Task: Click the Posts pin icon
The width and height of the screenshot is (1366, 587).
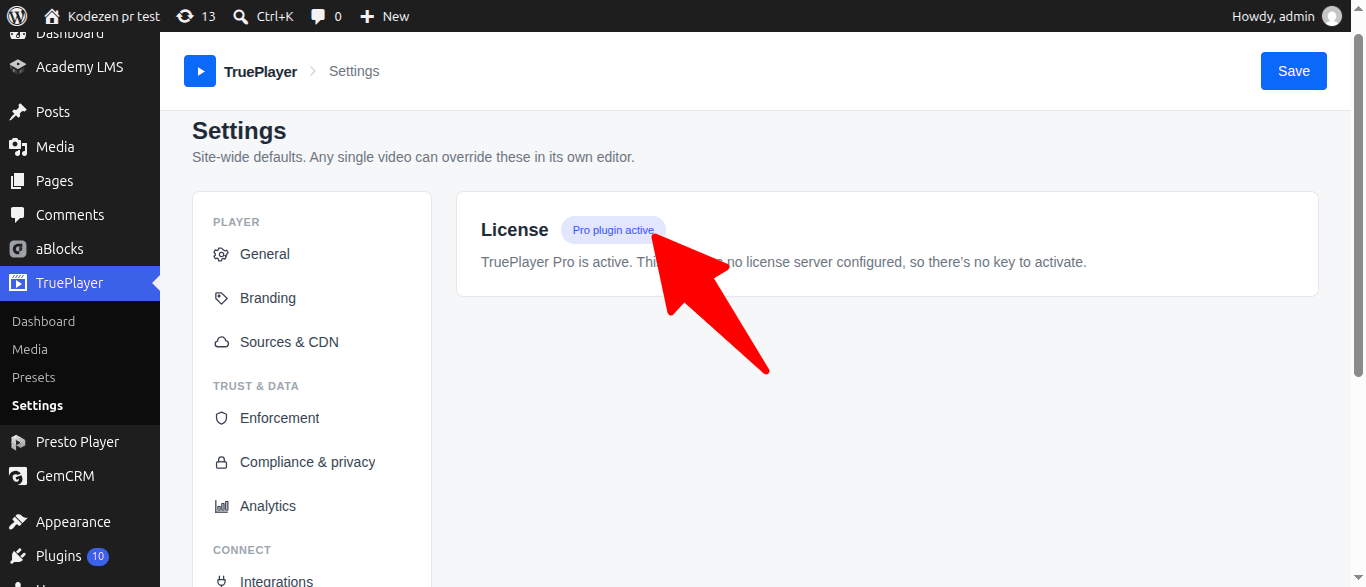Action: click(x=17, y=112)
